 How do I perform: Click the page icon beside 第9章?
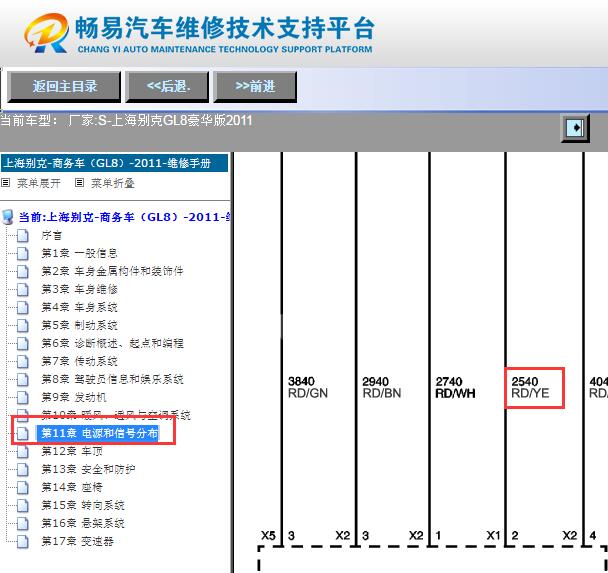pyautogui.click(x=23, y=397)
